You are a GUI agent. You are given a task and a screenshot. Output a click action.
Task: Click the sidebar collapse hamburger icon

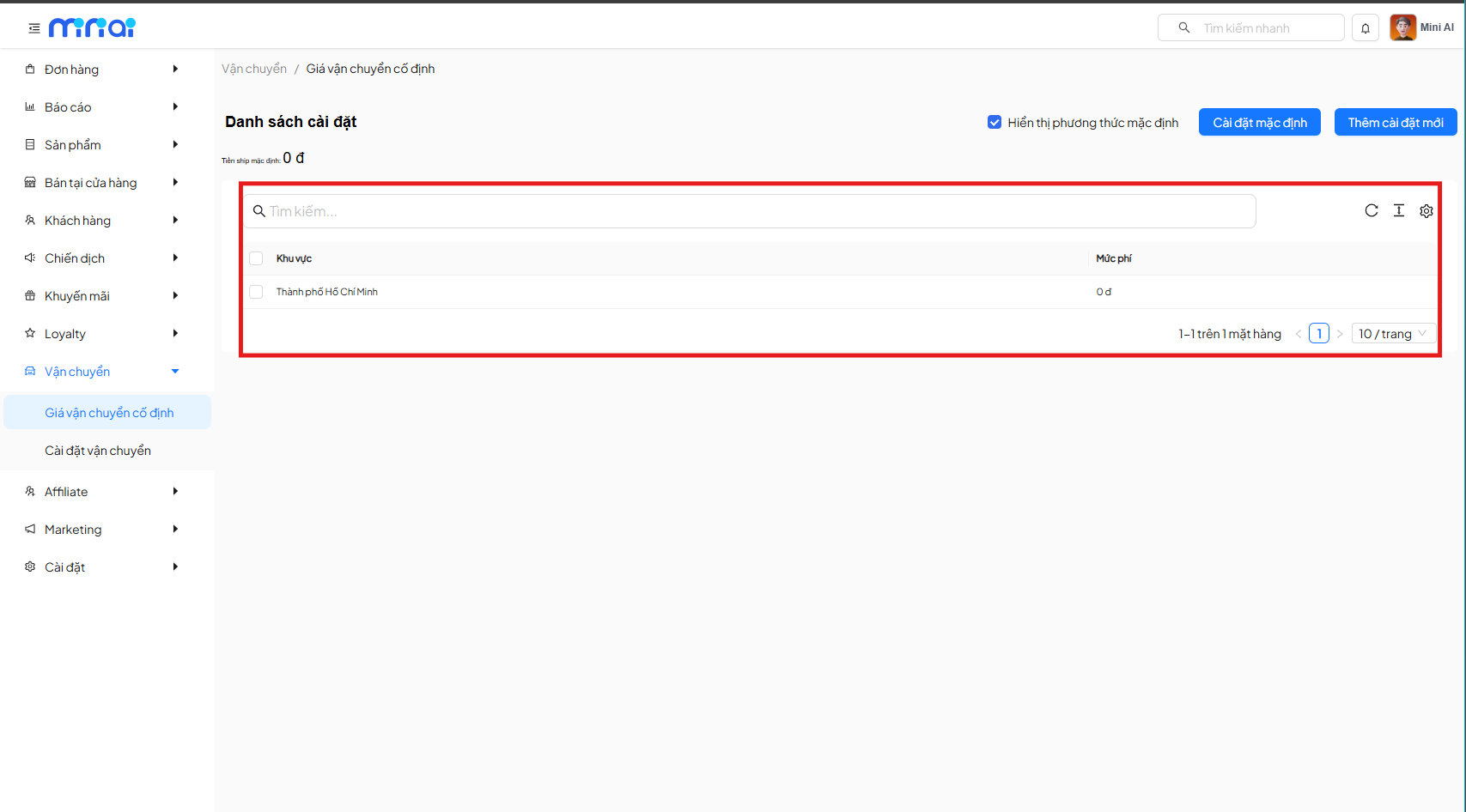coord(34,28)
